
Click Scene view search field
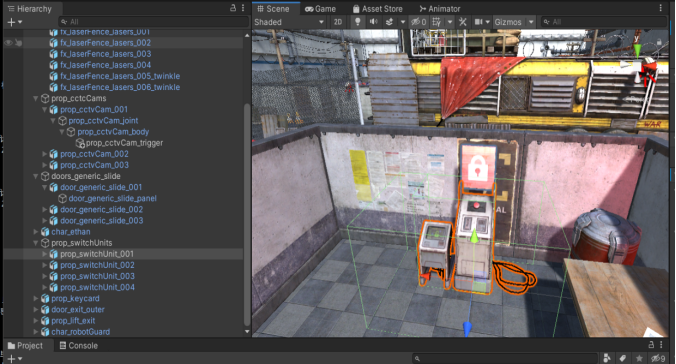tap(604, 22)
